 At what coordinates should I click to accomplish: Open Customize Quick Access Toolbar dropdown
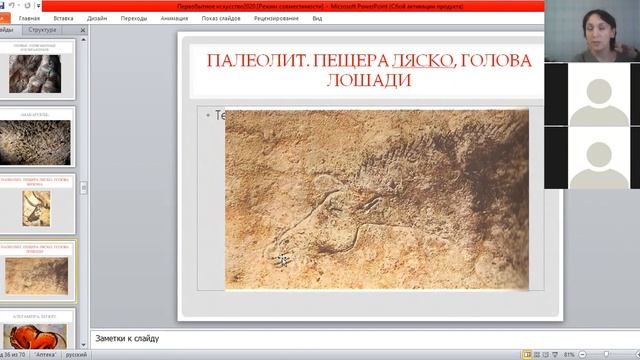[x=38, y=6]
